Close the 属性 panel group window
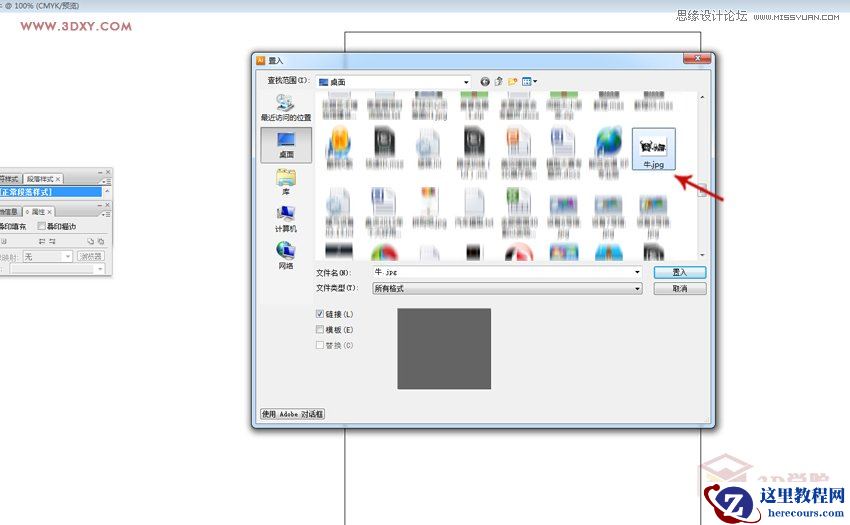 (107, 205)
